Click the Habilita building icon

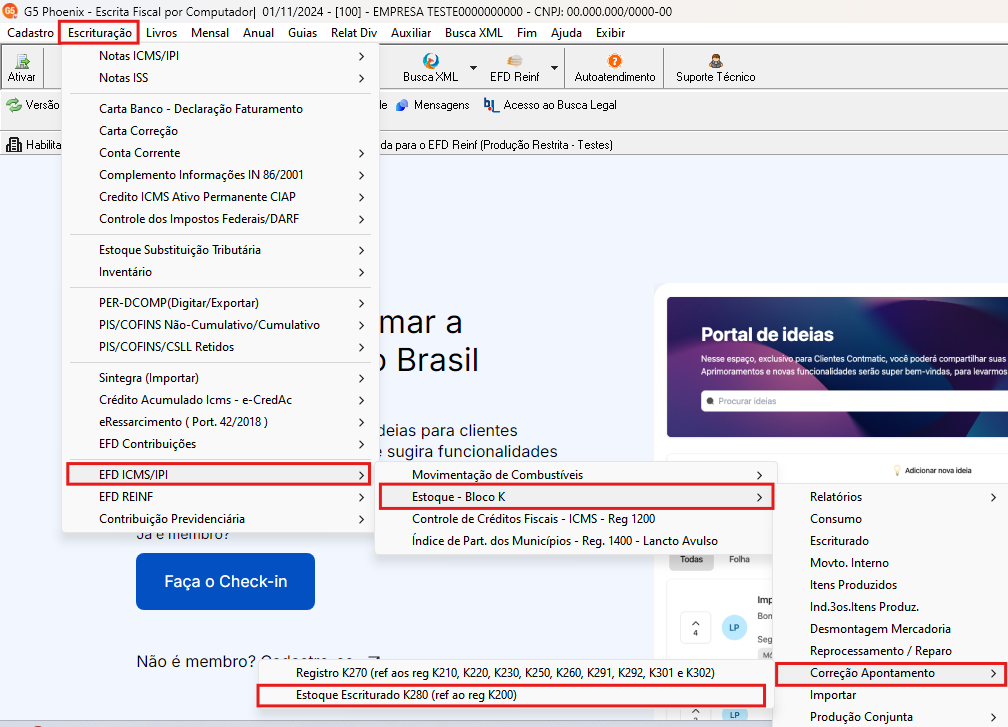(14, 145)
